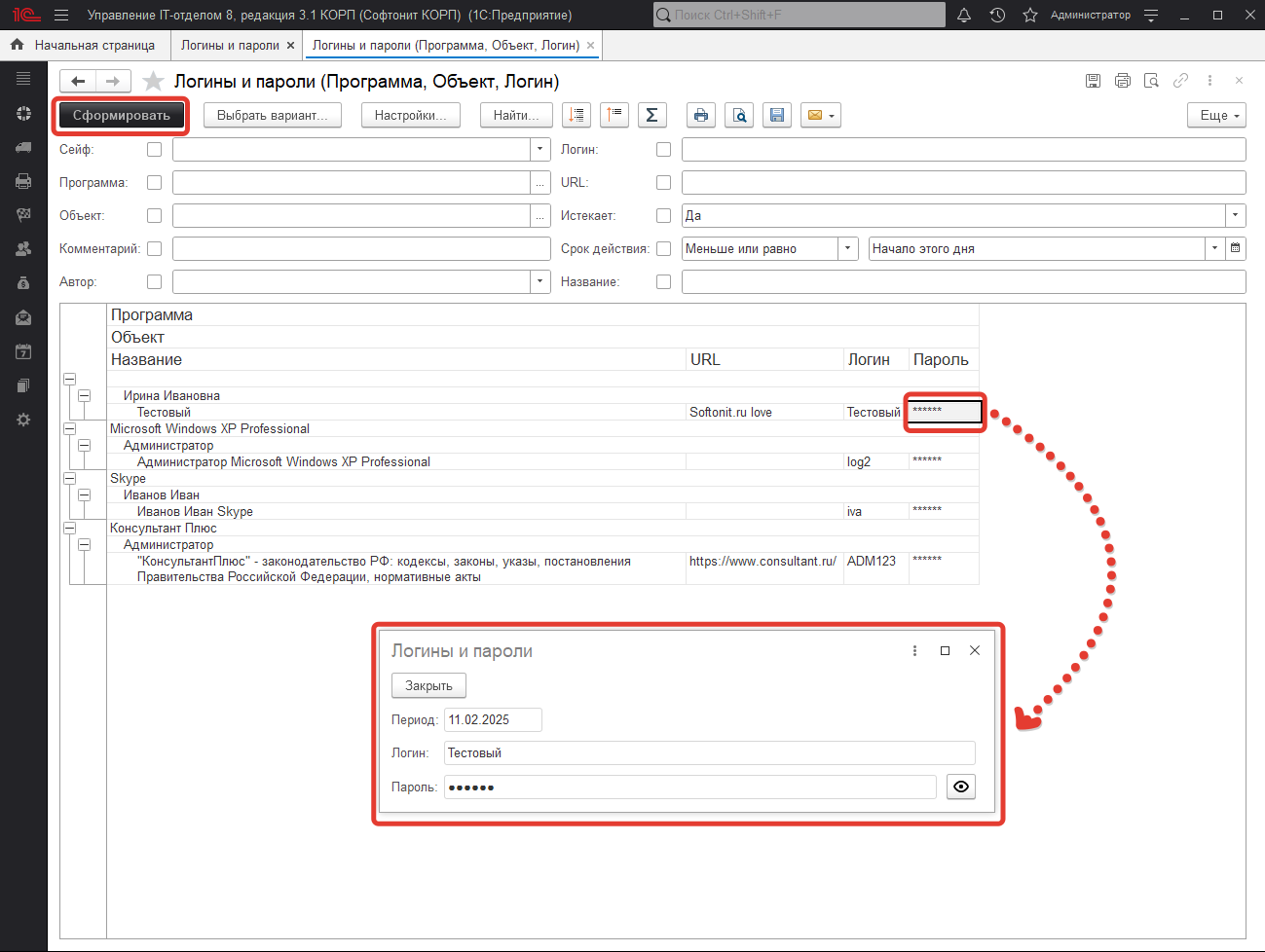
Task: Open the Истекает dropdown list
Action: [1235, 216]
